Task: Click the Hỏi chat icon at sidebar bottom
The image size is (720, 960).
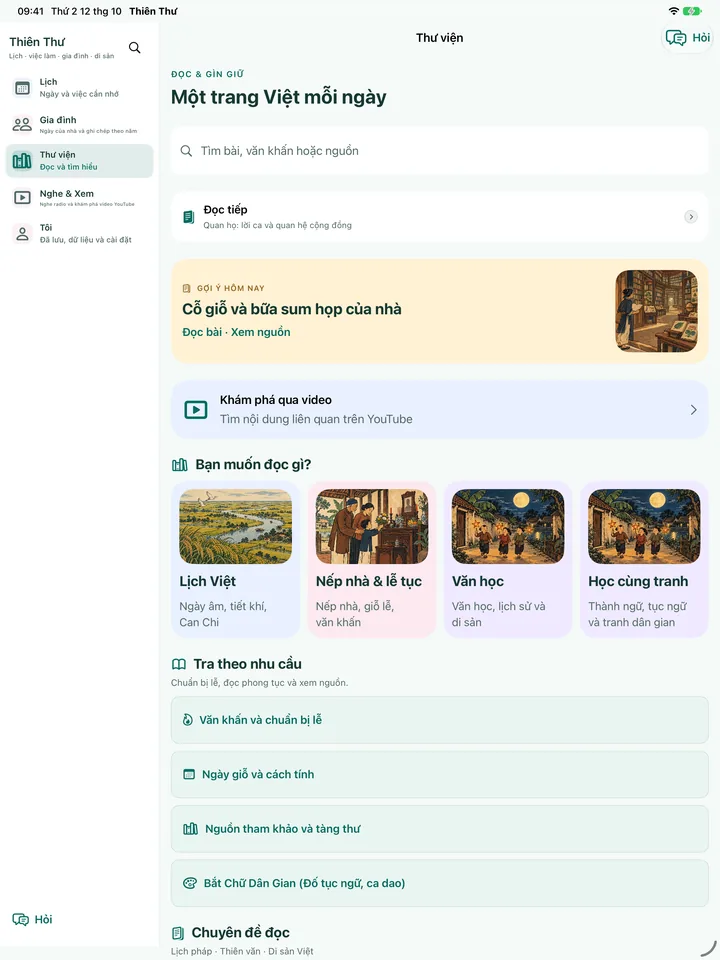Action: (21, 920)
